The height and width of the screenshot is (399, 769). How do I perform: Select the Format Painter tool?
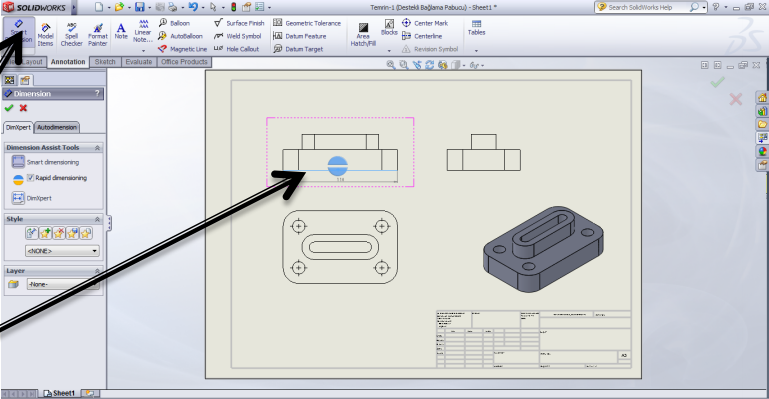coord(98,34)
